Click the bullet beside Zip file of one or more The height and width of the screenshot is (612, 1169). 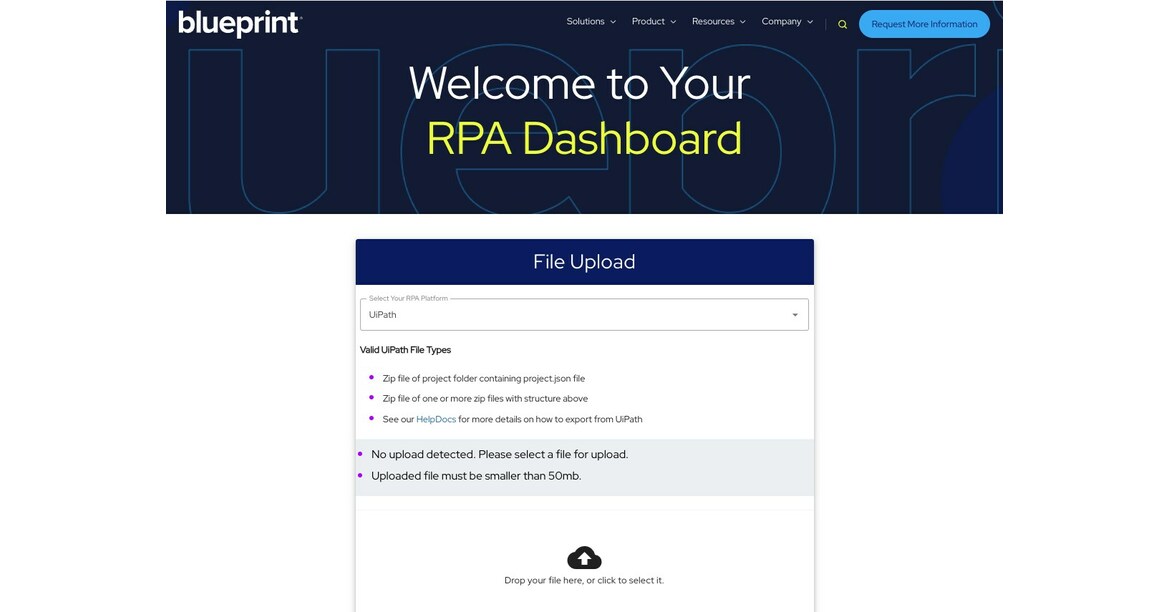[370, 398]
